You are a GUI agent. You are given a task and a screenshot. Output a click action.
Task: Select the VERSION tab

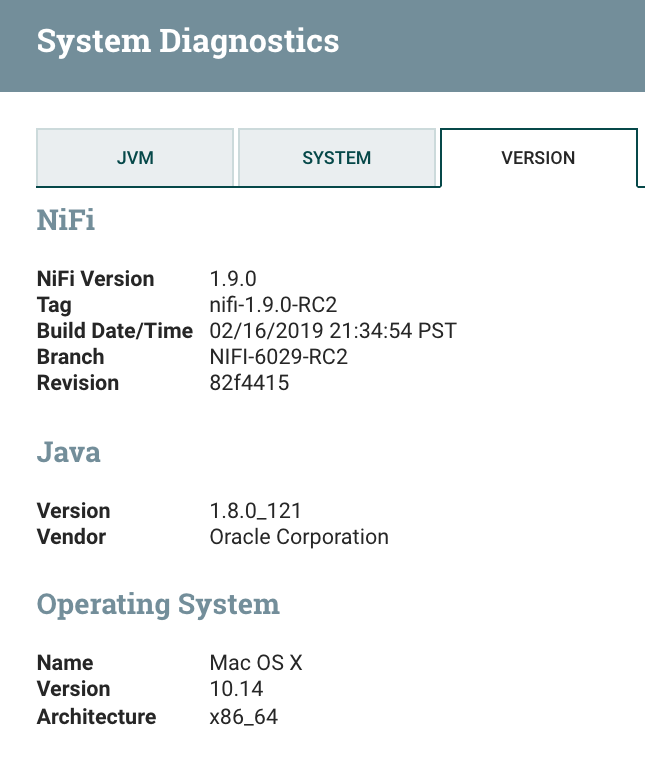pyautogui.click(x=538, y=158)
